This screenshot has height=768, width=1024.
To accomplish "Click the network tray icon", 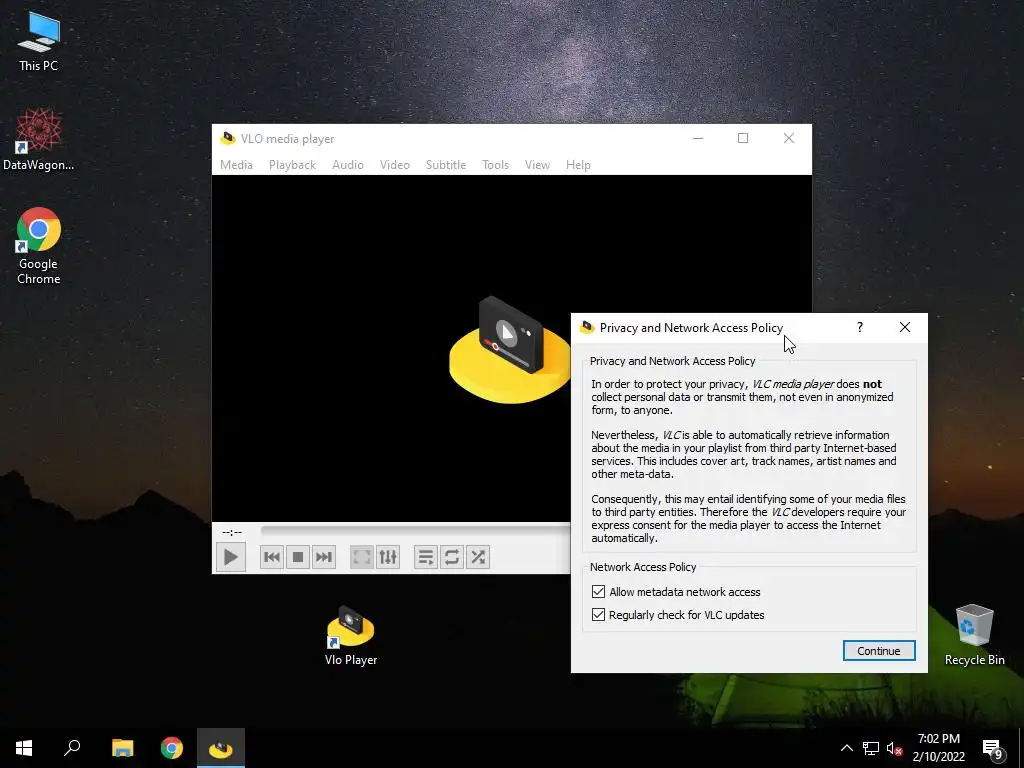I will [x=871, y=748].
